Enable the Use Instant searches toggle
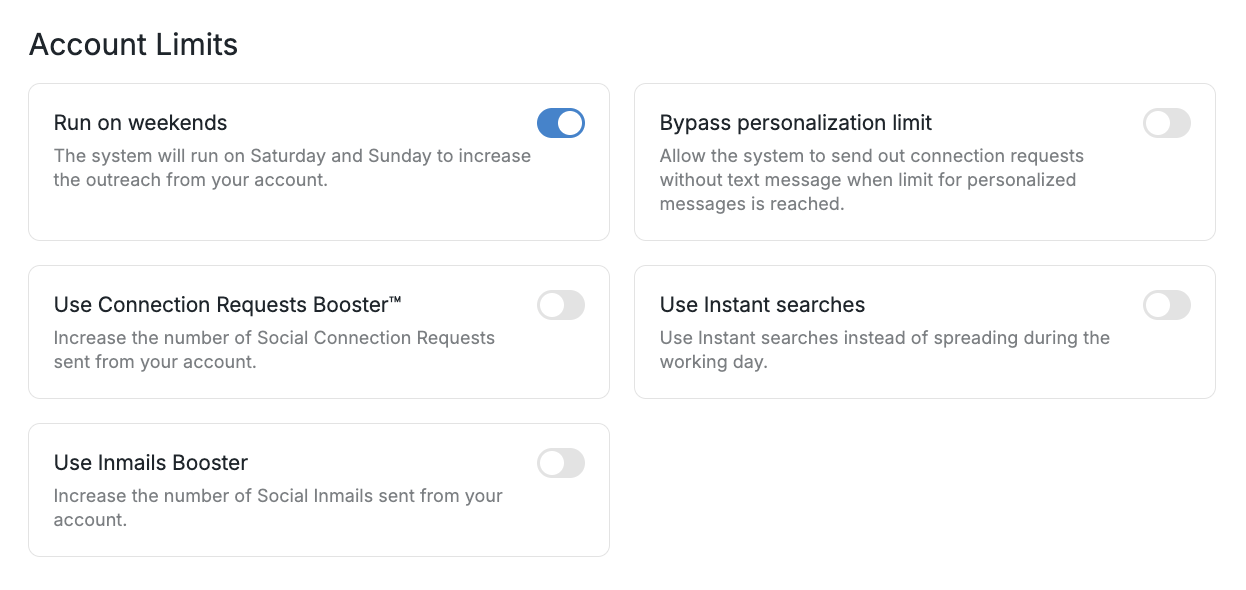 click(1166, 305)
